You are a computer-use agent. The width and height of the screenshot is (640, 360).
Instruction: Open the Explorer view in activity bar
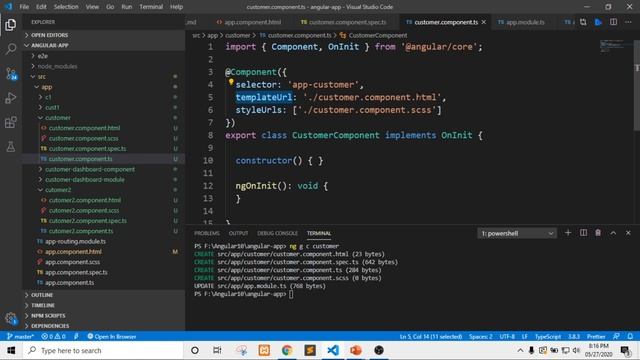[11, 25]
